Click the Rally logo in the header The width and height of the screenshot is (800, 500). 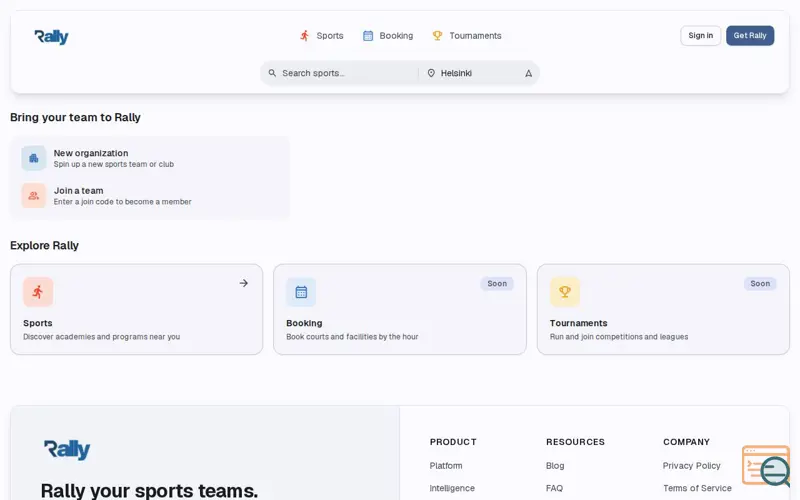(51, 37)
